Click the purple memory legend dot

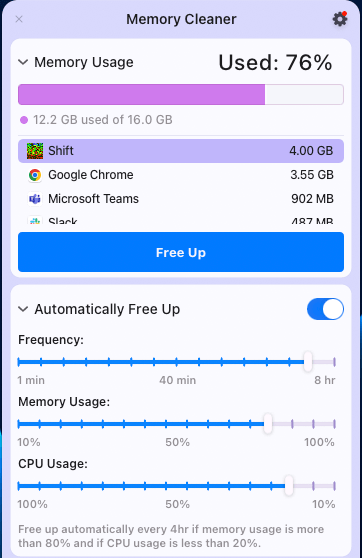click(24, 120)
